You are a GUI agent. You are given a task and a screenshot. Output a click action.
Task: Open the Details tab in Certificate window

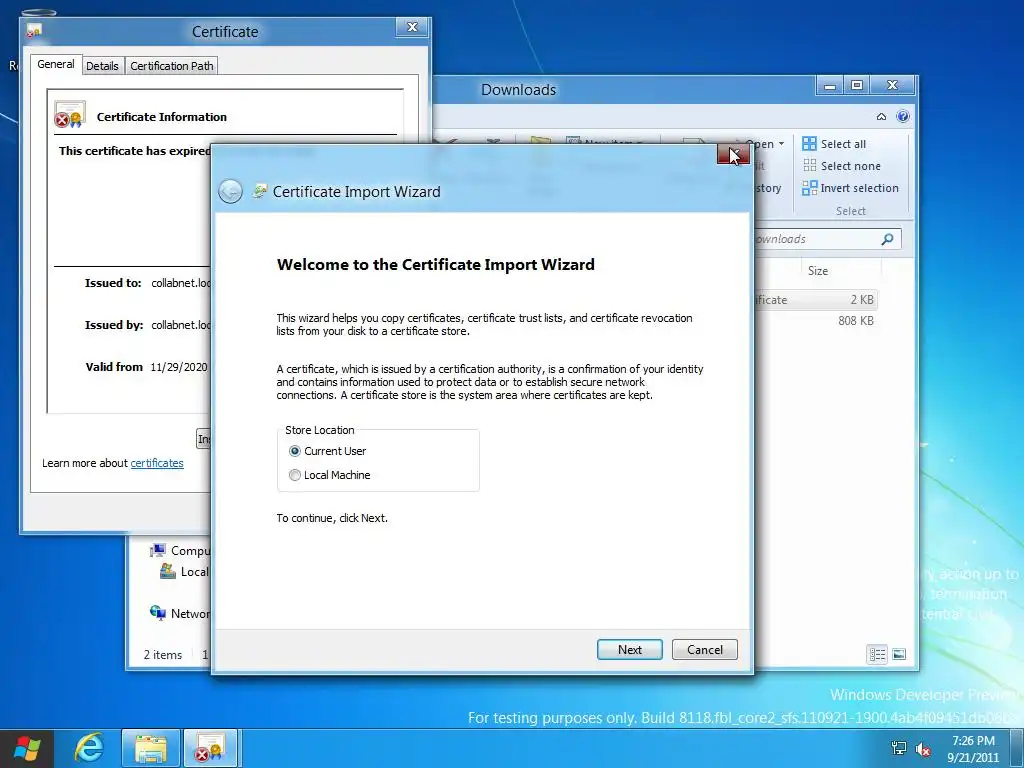(x=102, y=66)
